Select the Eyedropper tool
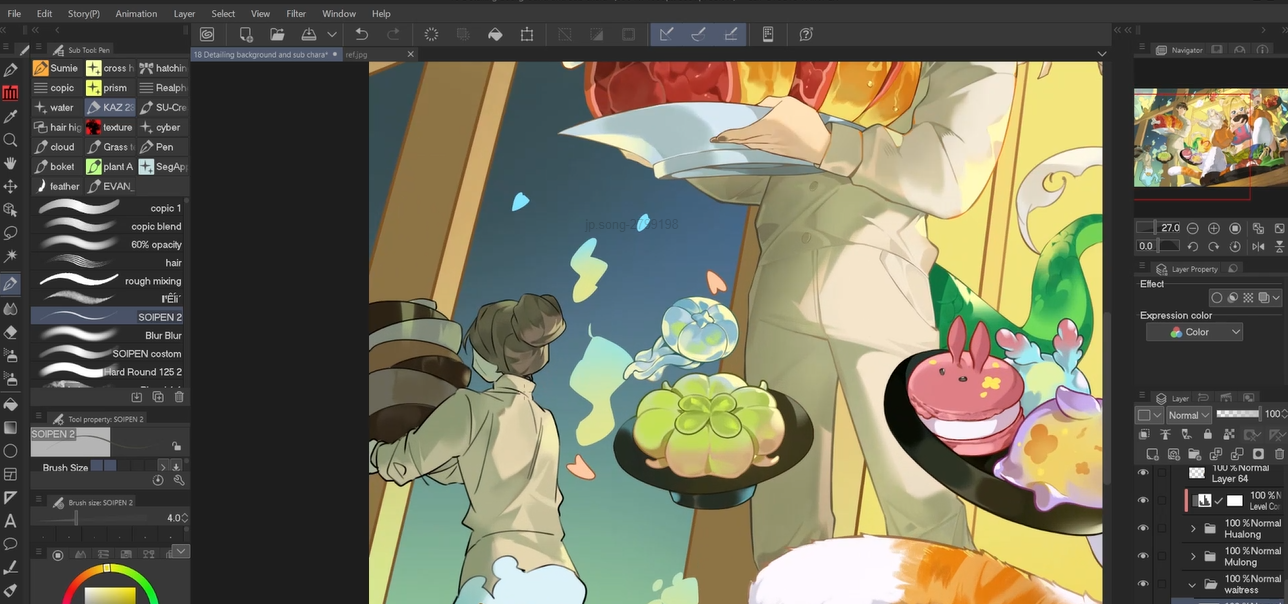Viewport: 1288px width, 604px height. coord(11,117)
